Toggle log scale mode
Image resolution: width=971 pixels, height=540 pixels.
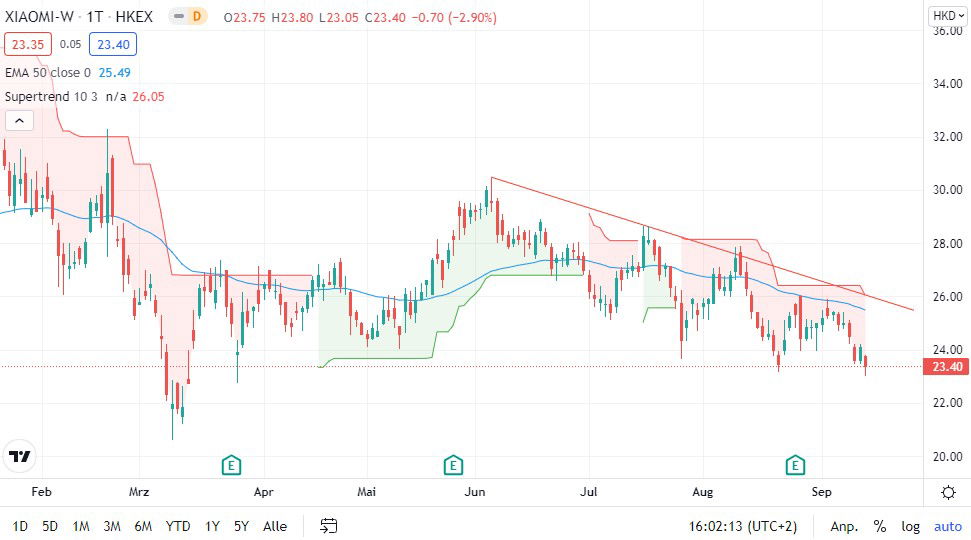tap(910, 526)
